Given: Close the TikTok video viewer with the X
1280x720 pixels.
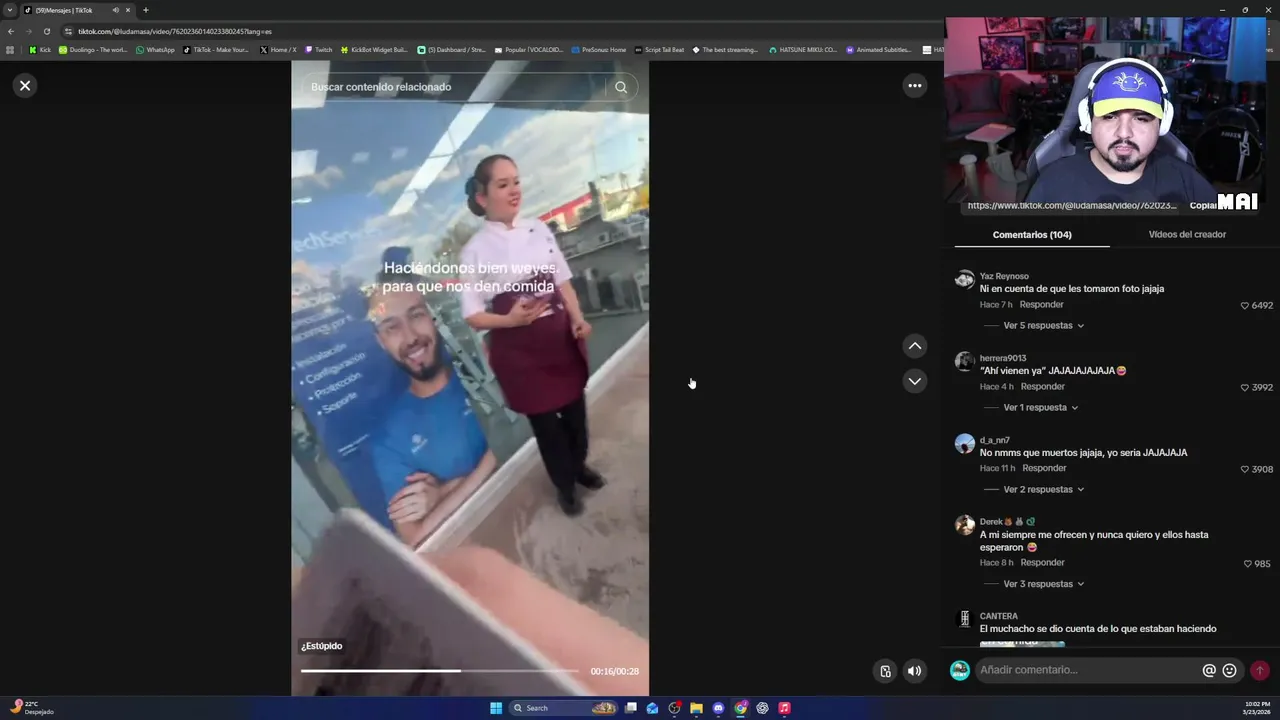Looking at the screenshot, I should click(x=25, y=85).
